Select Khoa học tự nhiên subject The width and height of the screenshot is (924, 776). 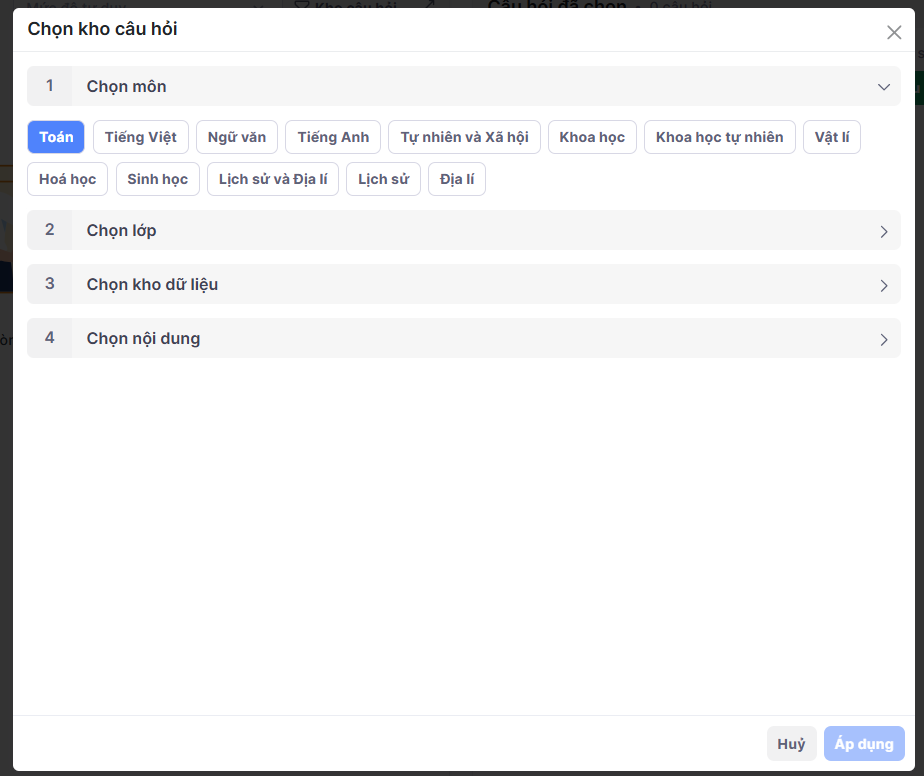[719, 137]
